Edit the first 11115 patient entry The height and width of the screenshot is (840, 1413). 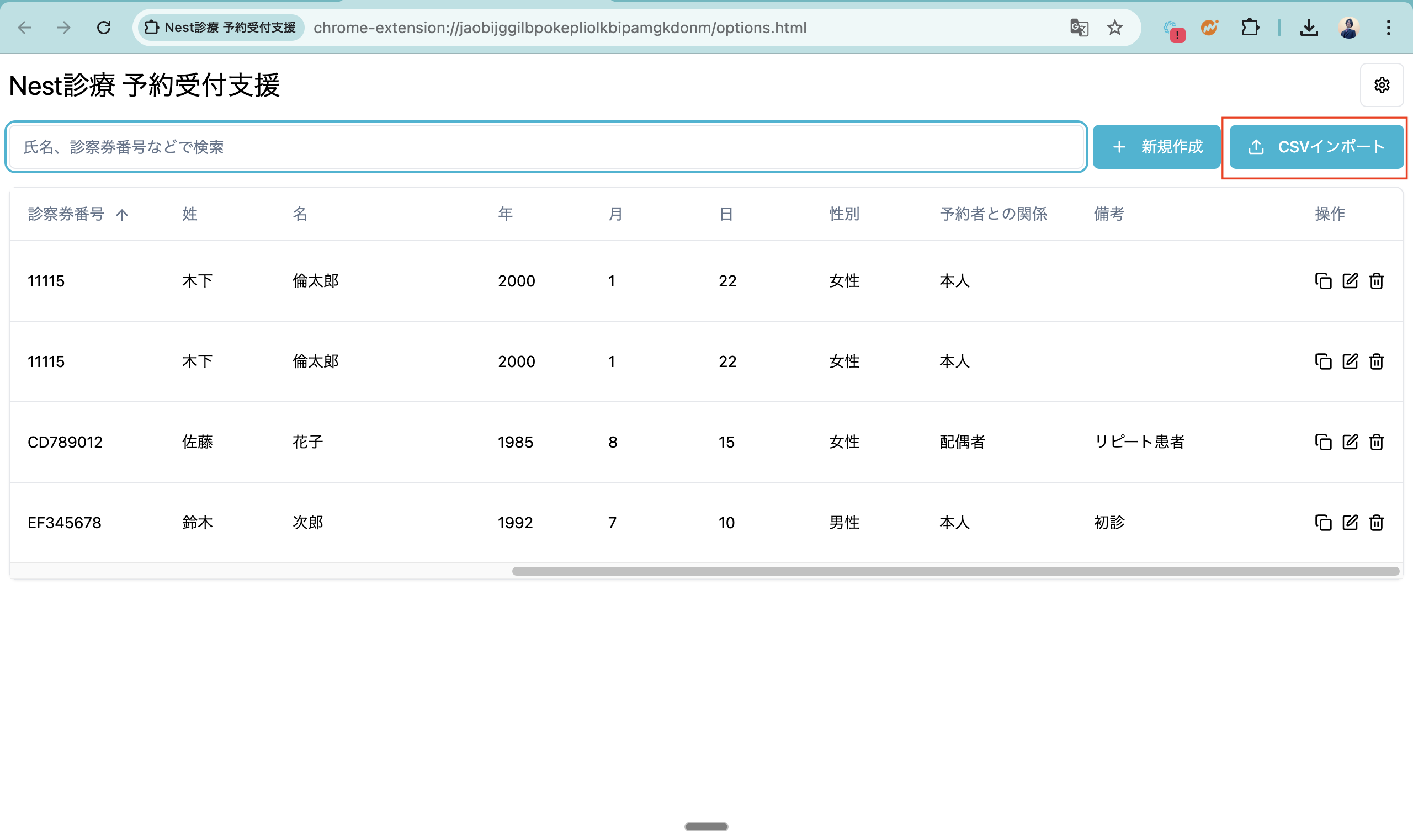coord(1350,281)
